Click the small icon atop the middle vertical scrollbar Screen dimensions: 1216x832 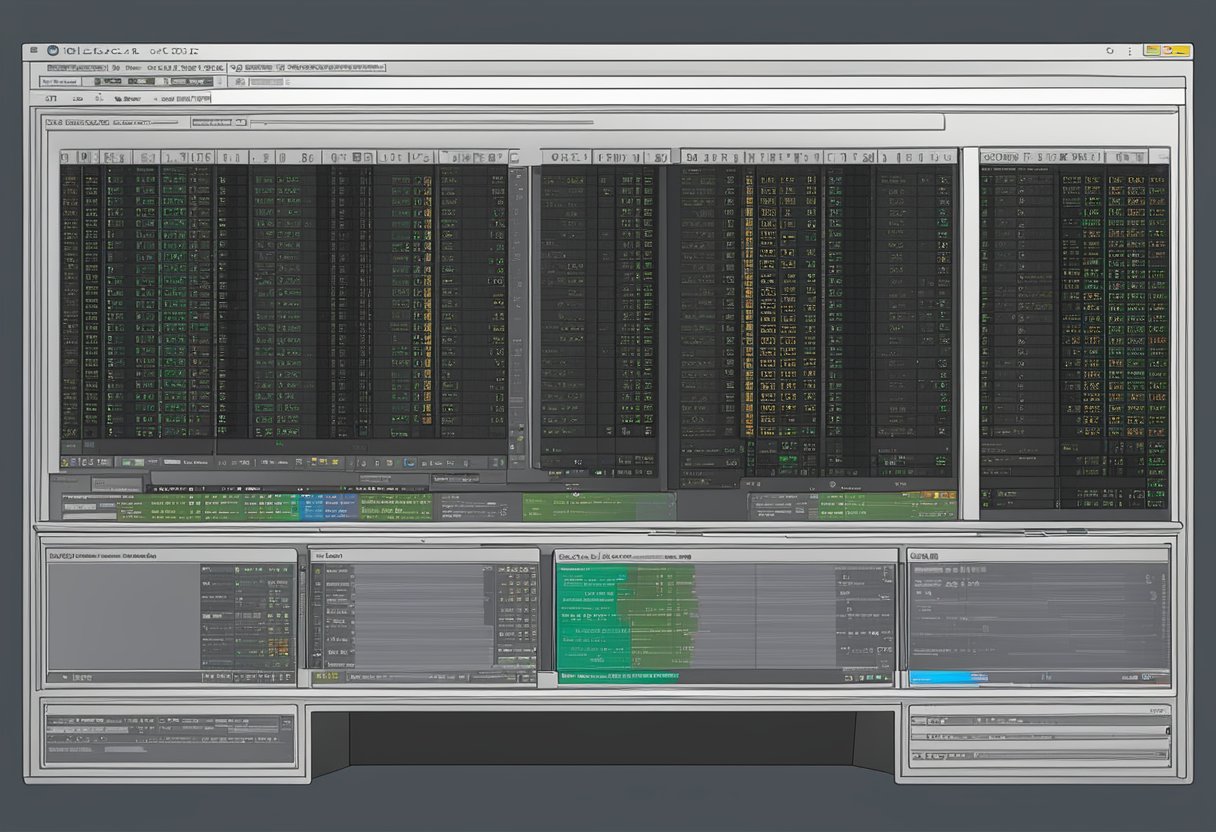(514, 157)
